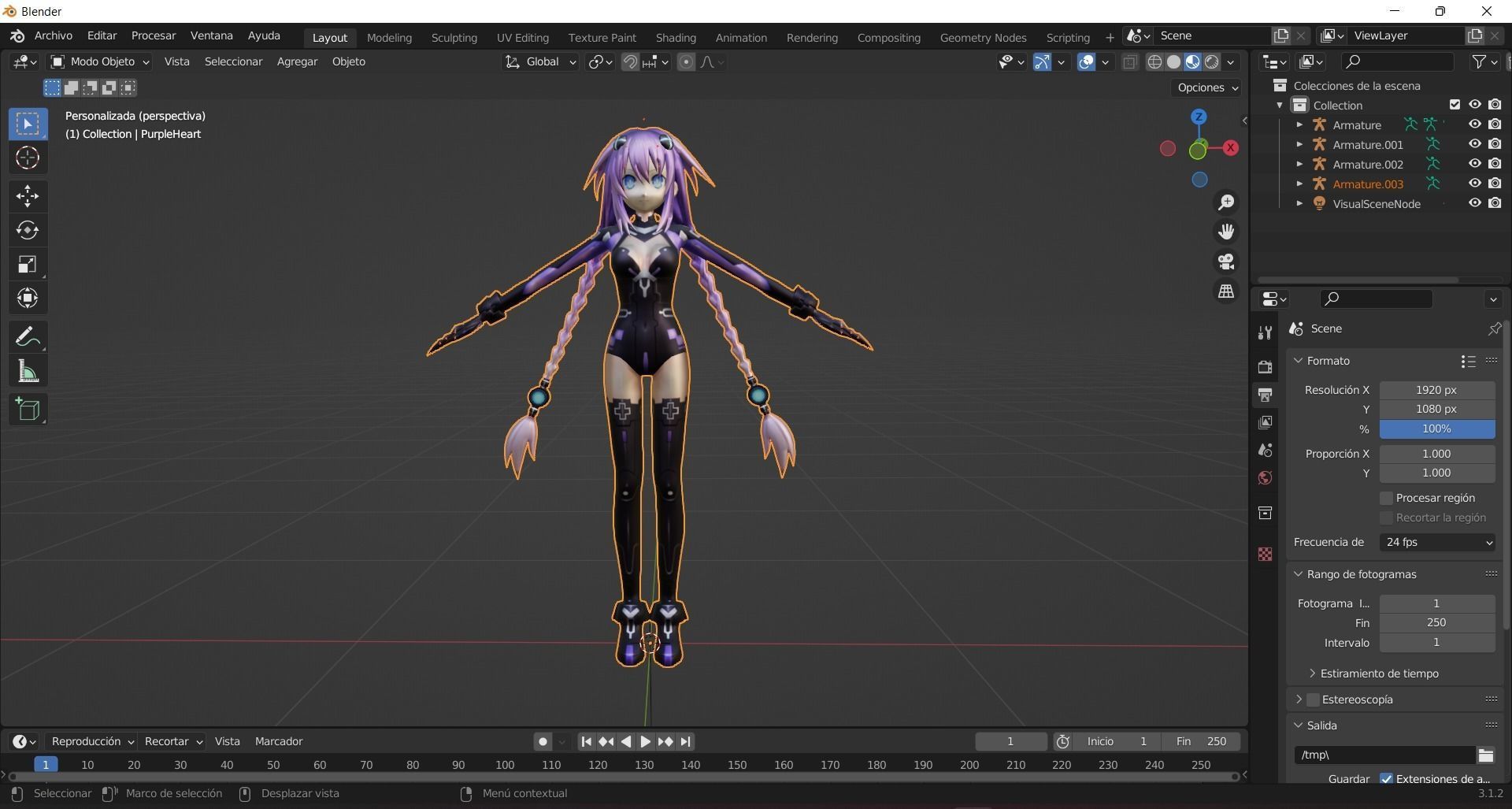Select the Cursor tool in the toolbar
The image size is (1512, 809).
coord(28,158)
